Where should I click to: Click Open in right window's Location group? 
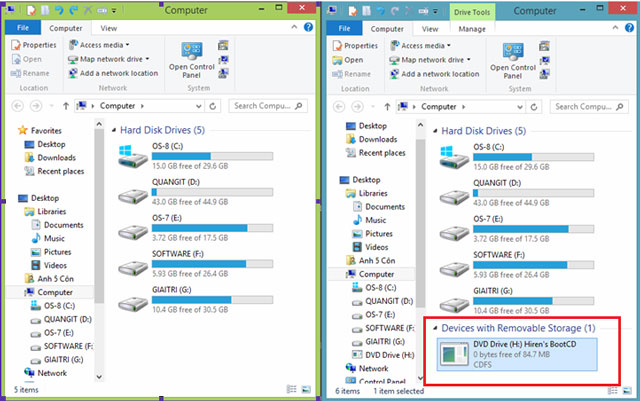pos(348,60)
